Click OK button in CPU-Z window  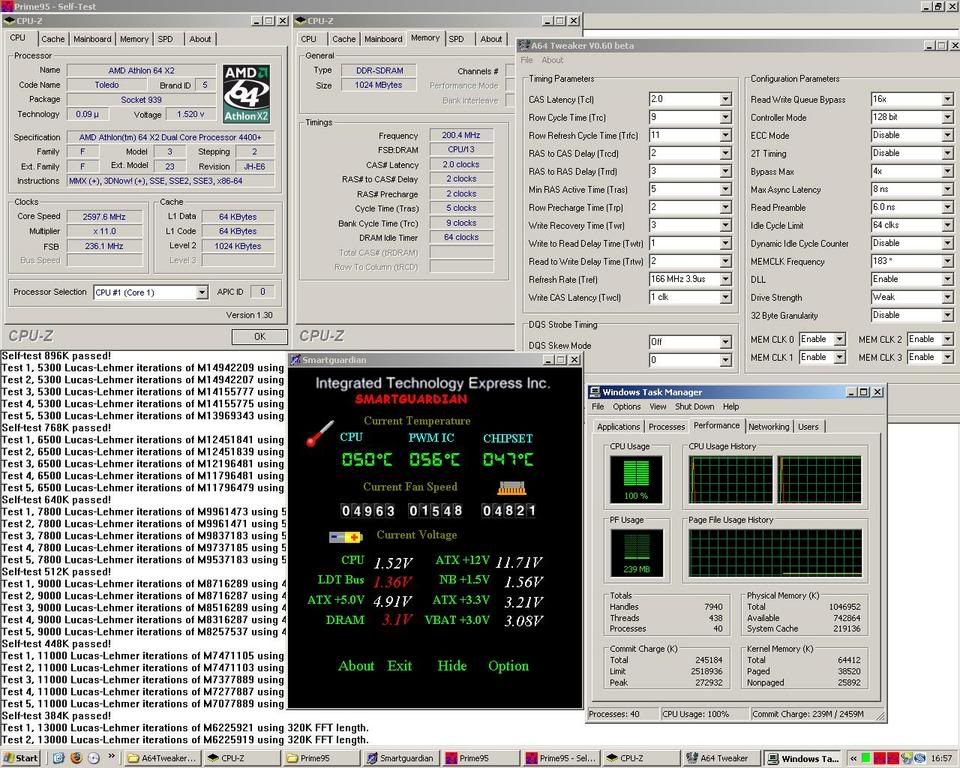(x=260, y=336)
